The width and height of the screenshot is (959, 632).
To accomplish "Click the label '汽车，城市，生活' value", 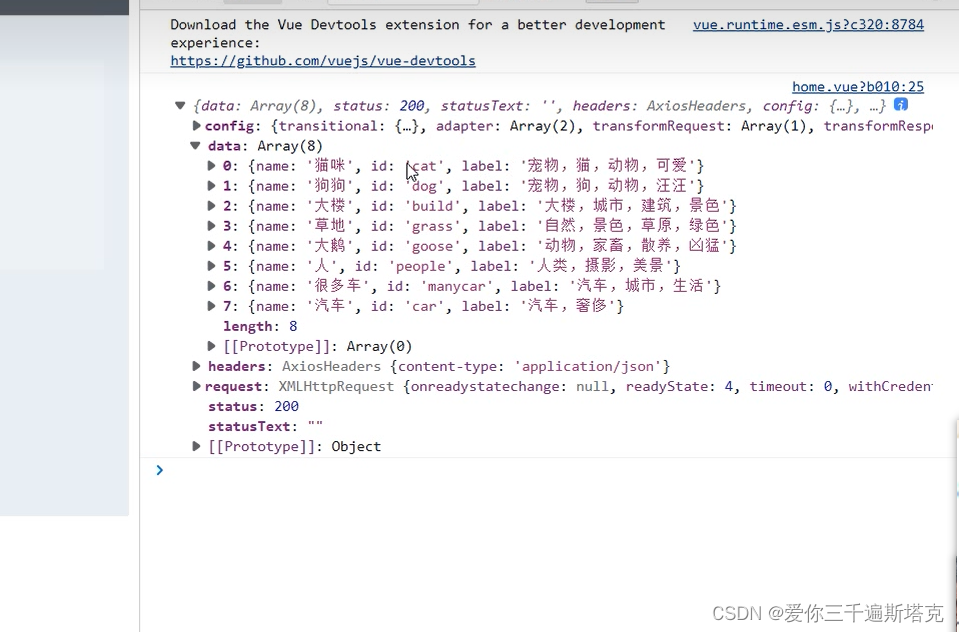I will 641,286.
